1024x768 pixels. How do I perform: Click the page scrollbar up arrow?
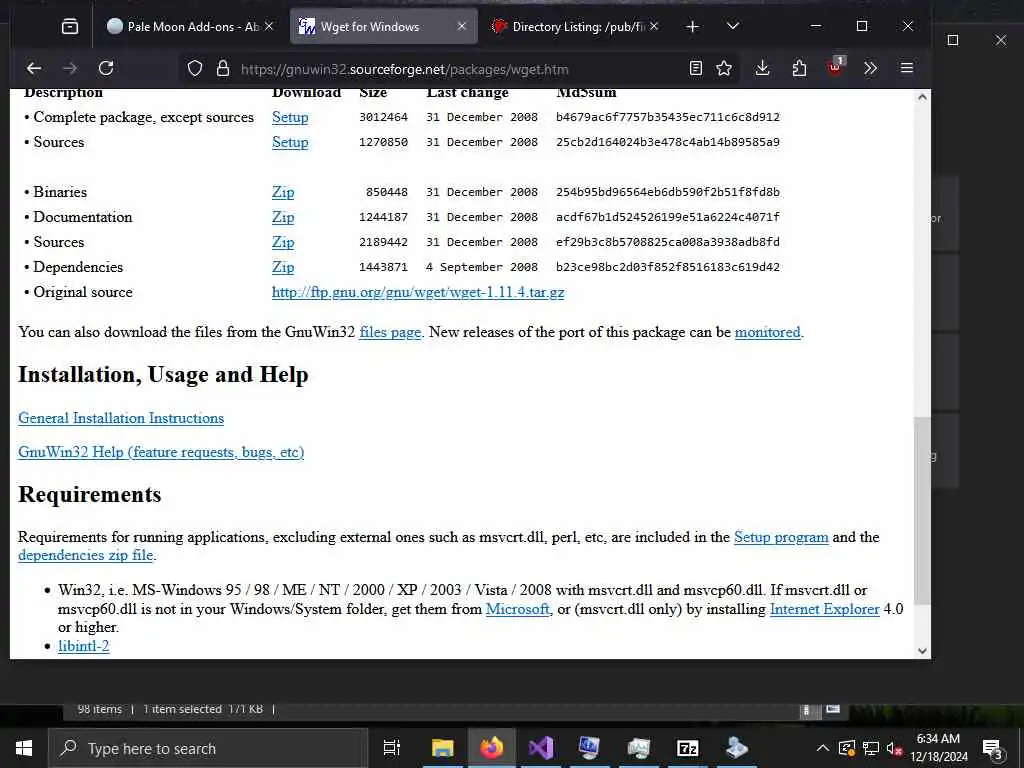pos(922,97)
